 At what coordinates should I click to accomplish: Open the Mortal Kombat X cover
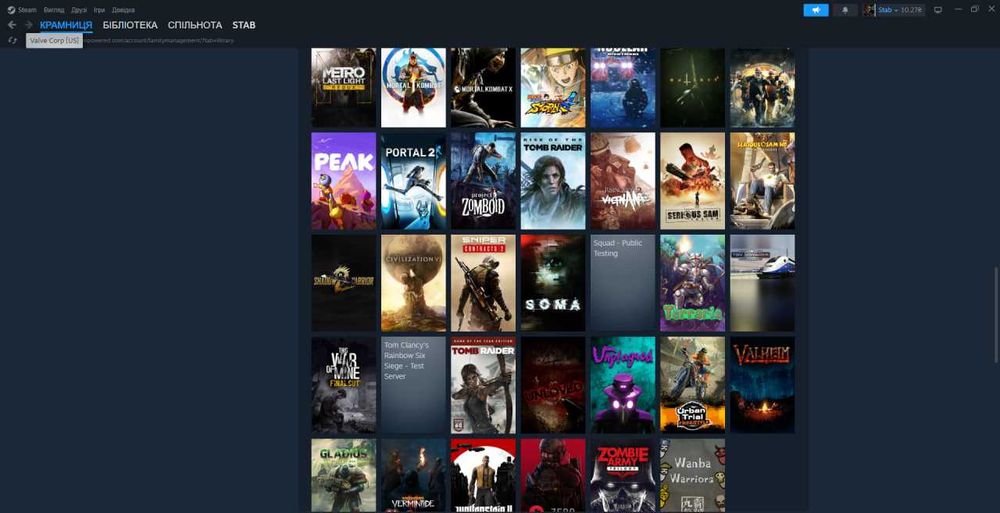coord(483,87)
